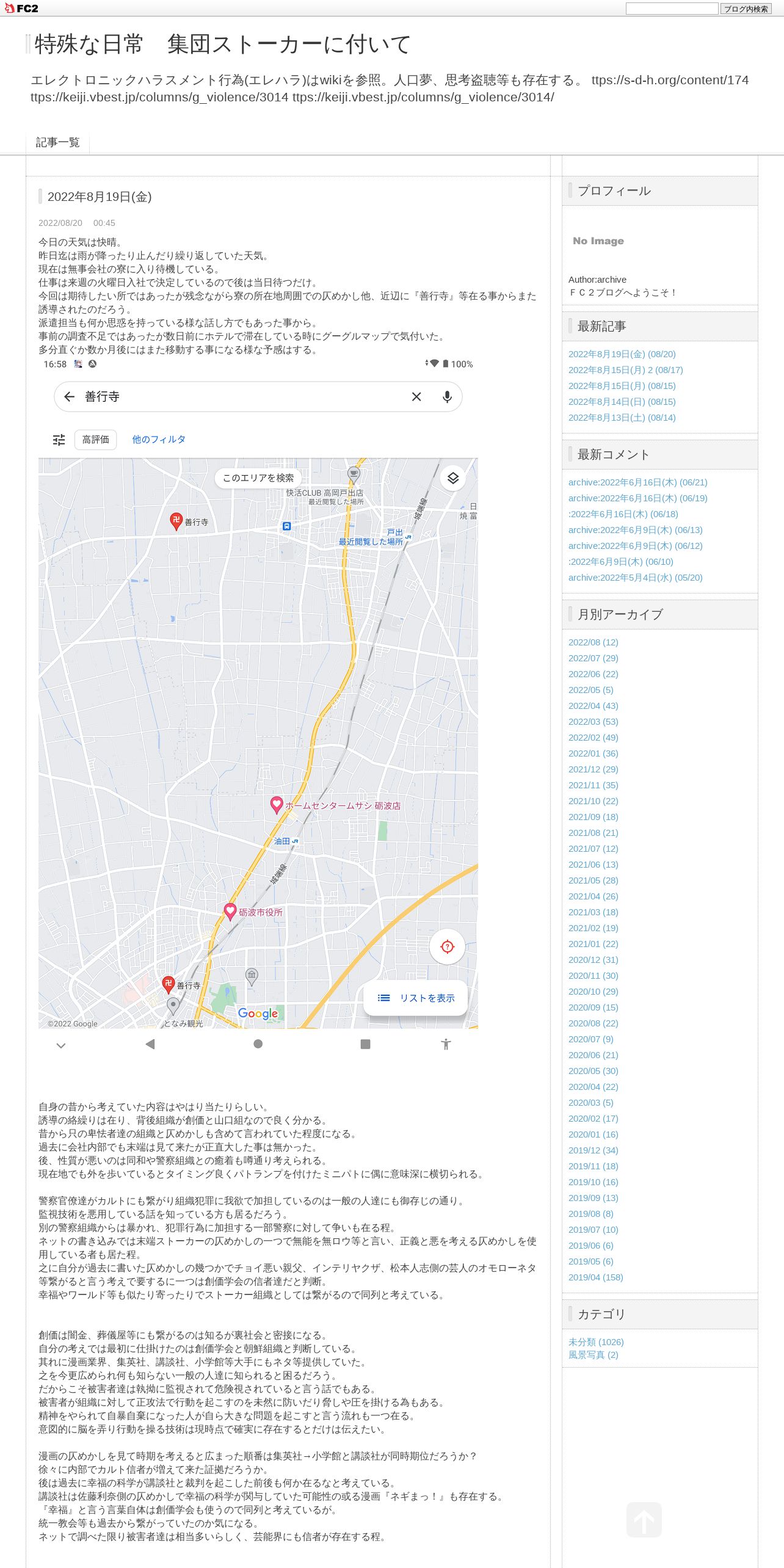Clear the 善行寺 search with X icon
The width and height of the screenshot is (784, 1568).
pyautogui.click(x=416, y=397)
